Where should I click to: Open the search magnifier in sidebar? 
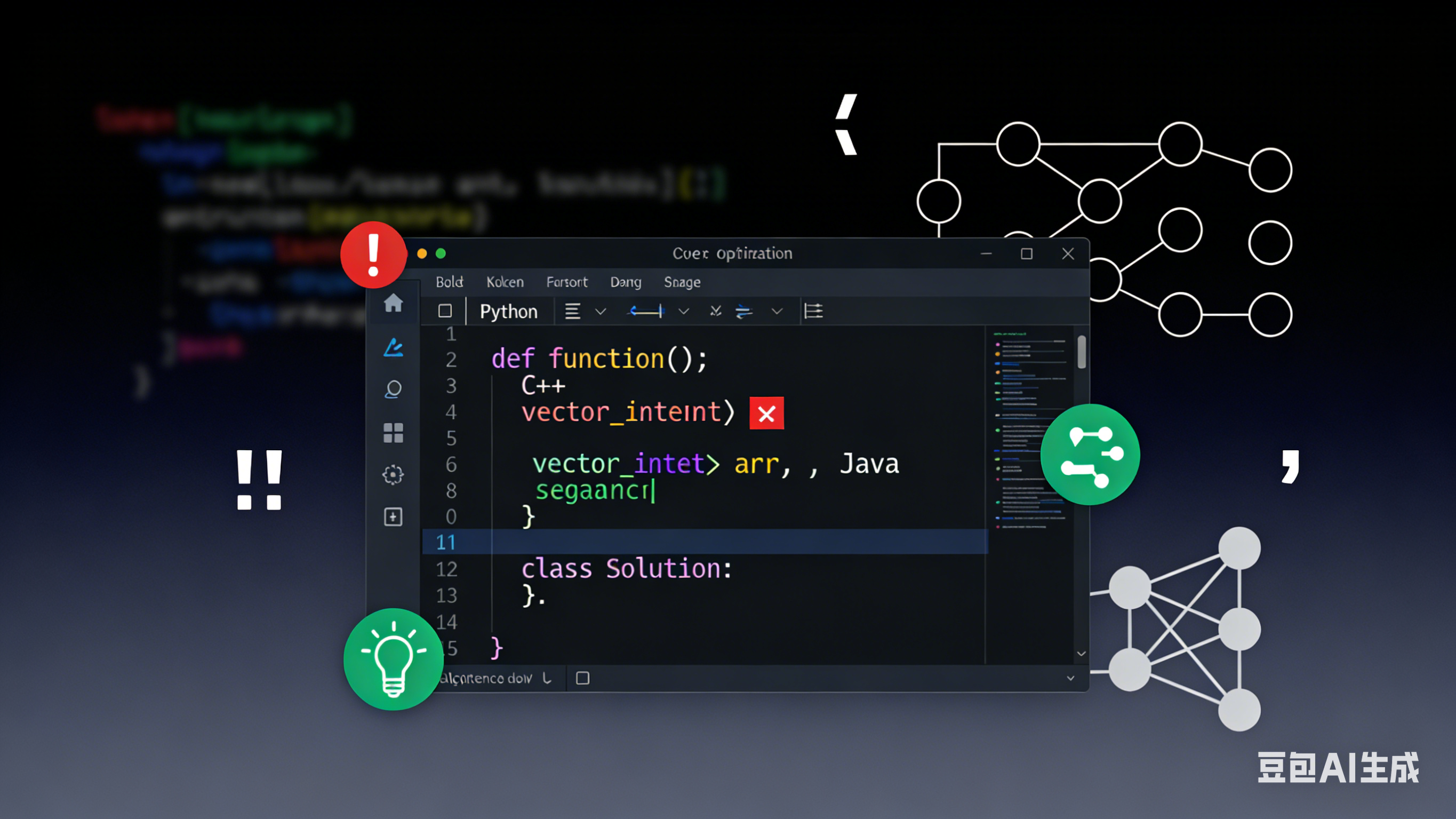pos(393,389)
